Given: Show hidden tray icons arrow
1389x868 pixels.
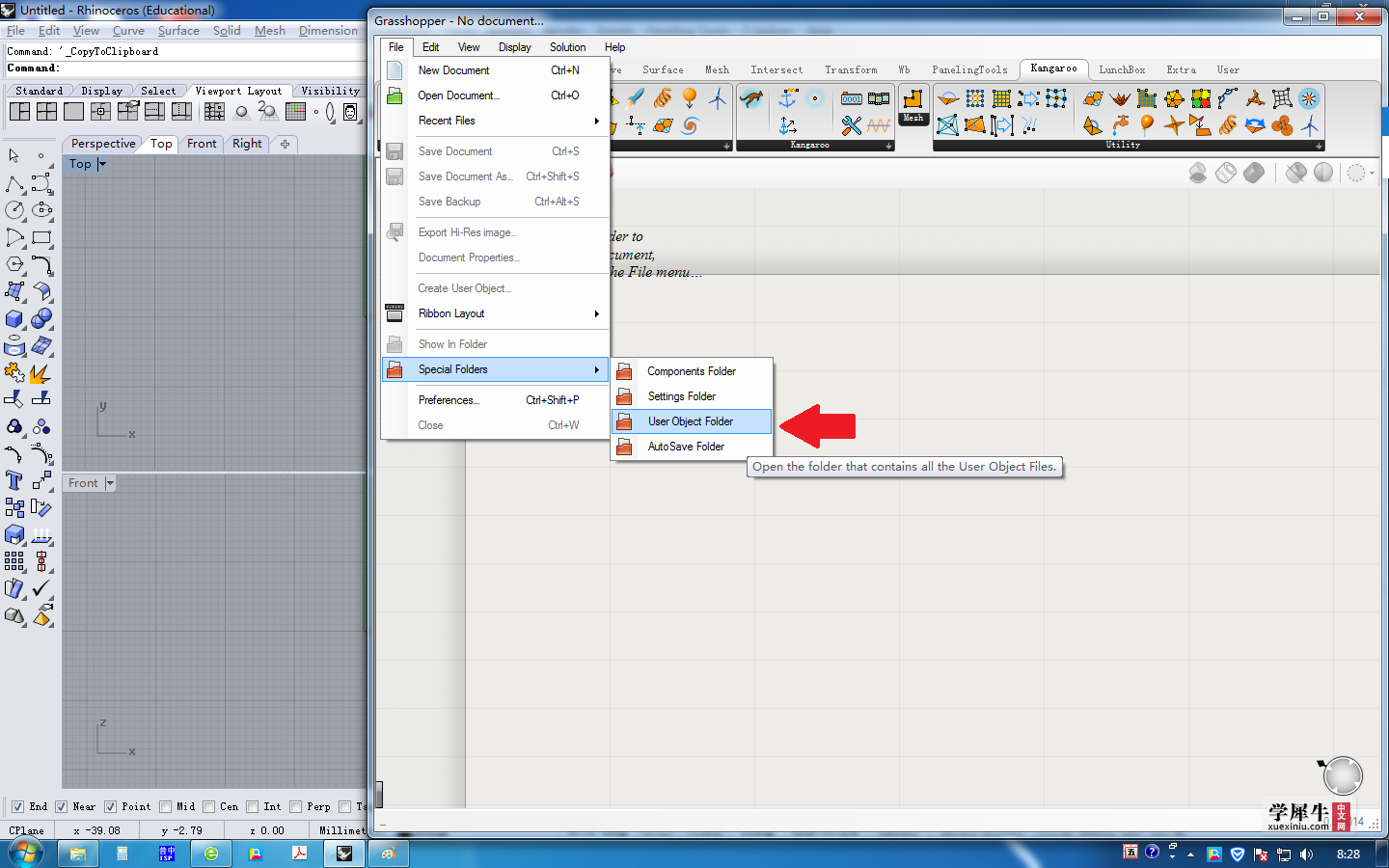Looking at the screenshot, I should [x=1190, y=854].
